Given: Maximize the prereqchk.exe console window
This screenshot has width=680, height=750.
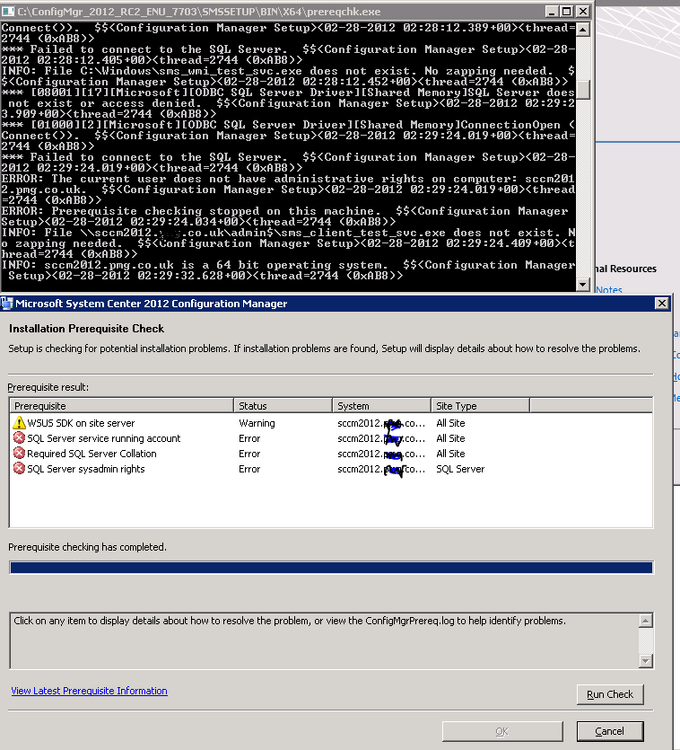Looking at the screenshot, I should pyautogui.click(x=567, y=11).
